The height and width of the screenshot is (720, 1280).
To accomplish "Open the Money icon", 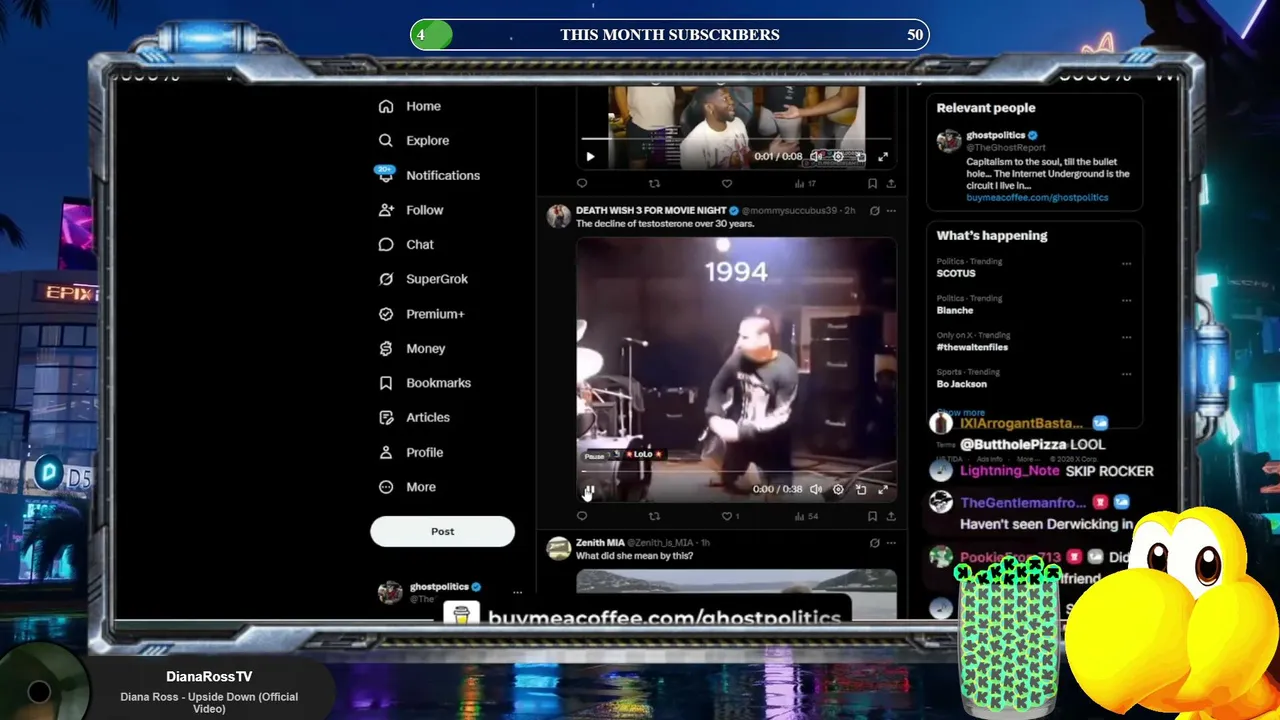I will click(x=386, y=348).
